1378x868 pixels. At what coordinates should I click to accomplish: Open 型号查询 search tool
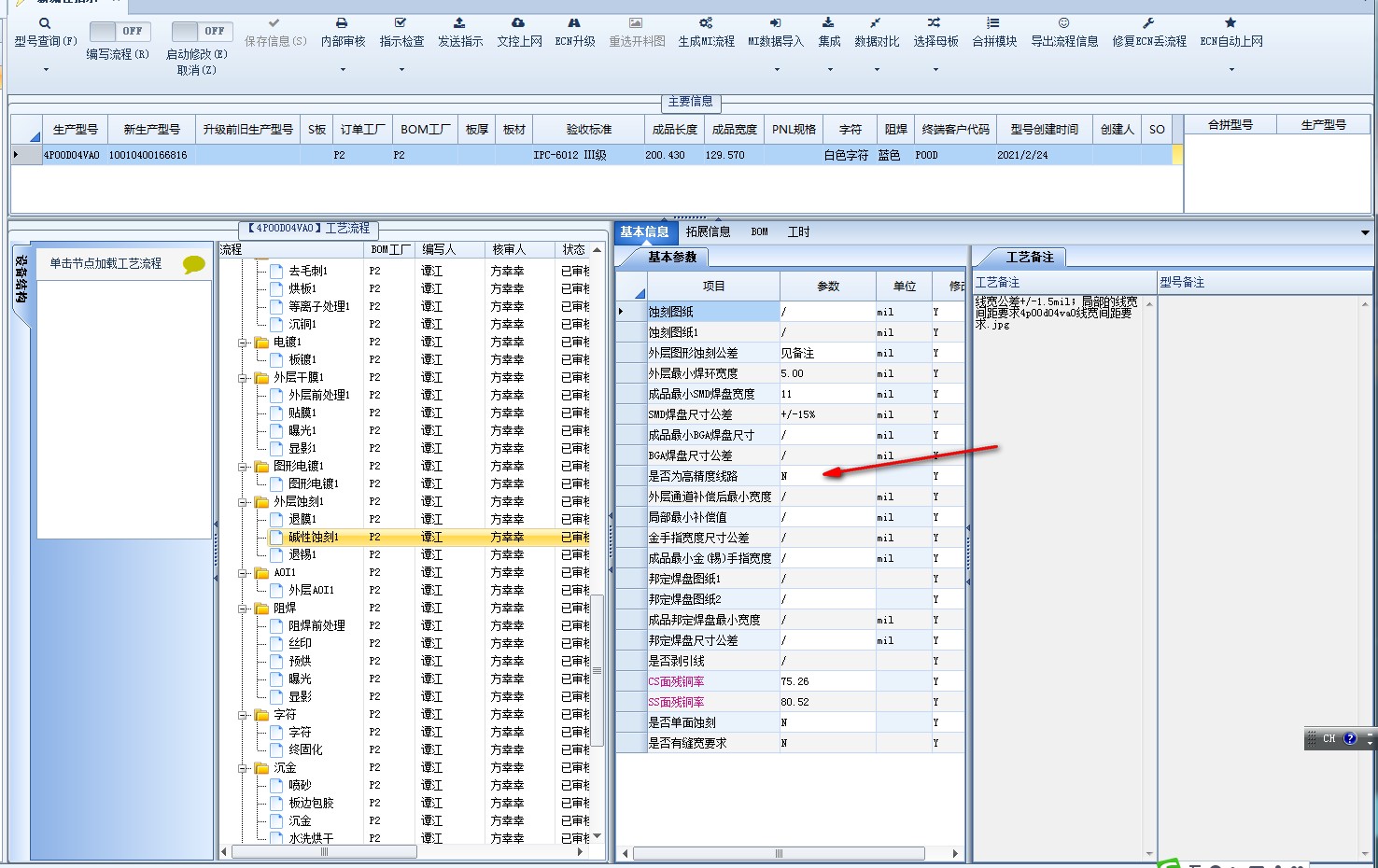point(45,23)
